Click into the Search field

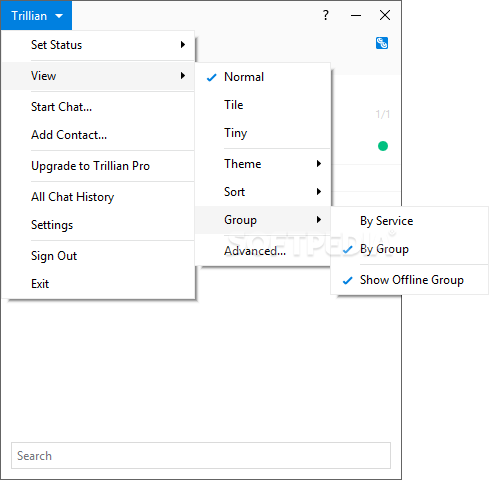tap(201, 456)
